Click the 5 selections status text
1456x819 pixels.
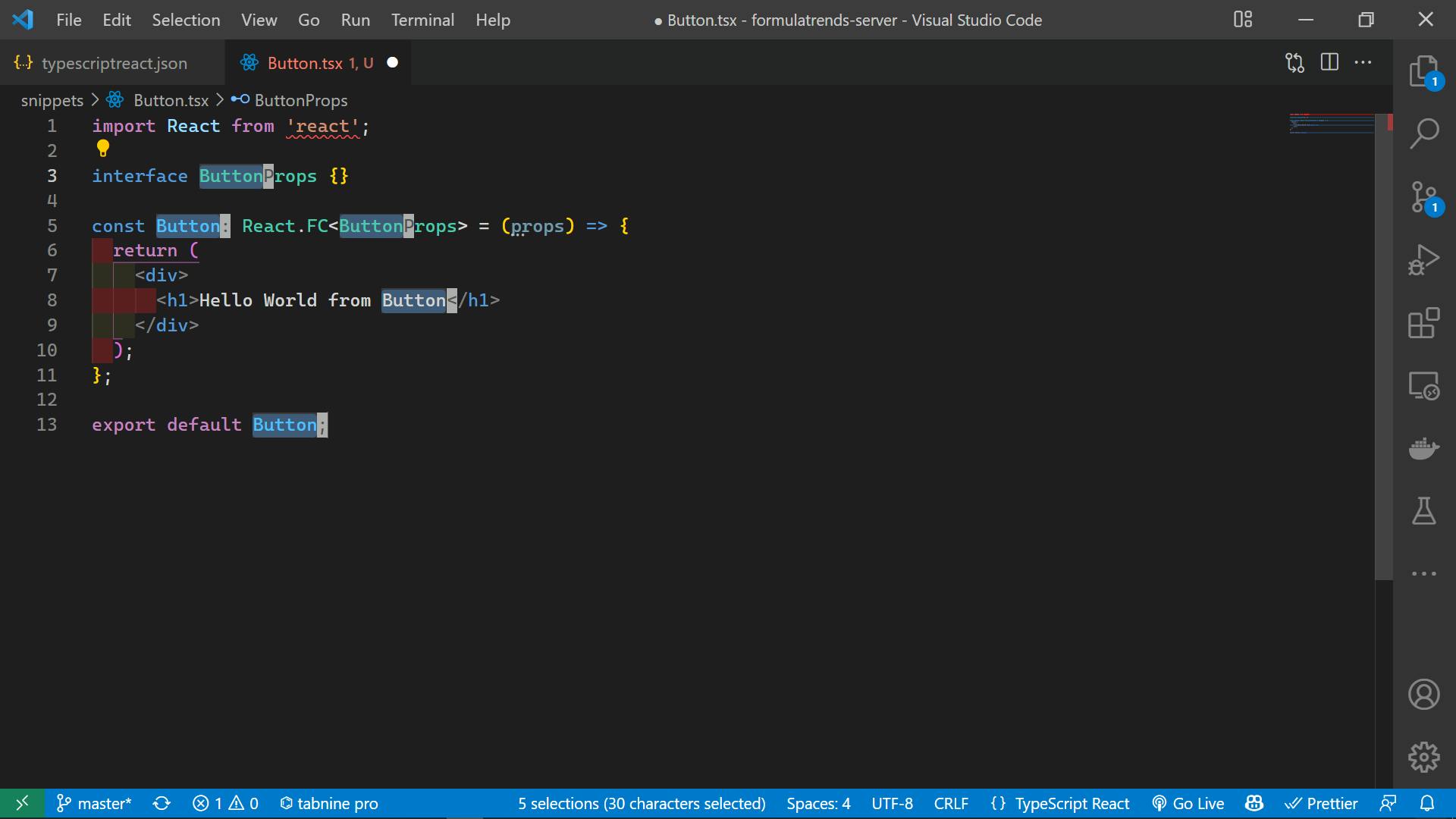642,803
